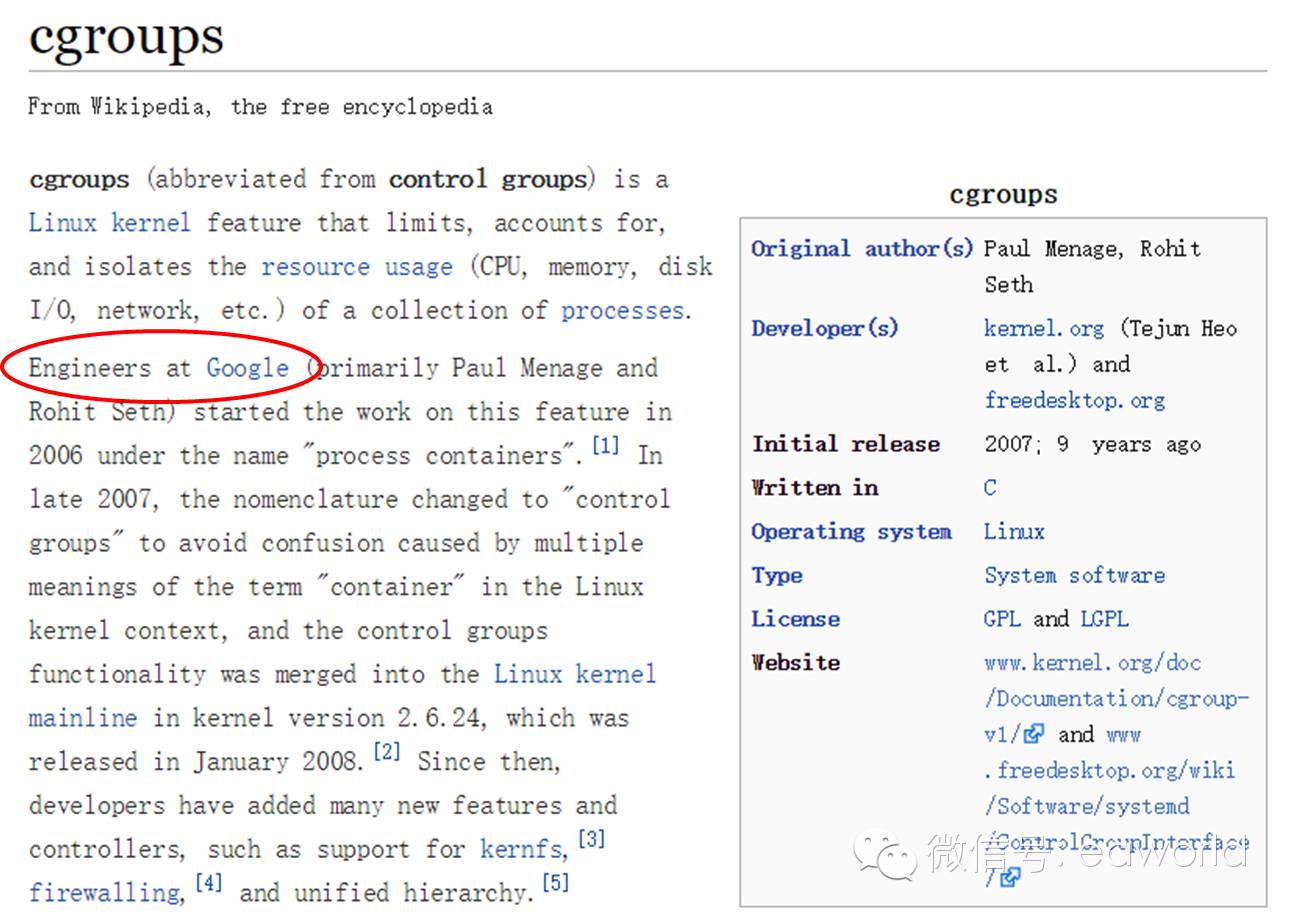
Task: Open the kernfs link
Action: [x=520, y=849]
